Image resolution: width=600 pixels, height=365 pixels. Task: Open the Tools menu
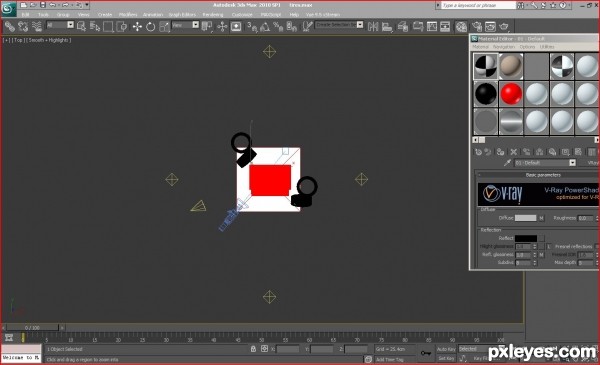click(43, 15)
